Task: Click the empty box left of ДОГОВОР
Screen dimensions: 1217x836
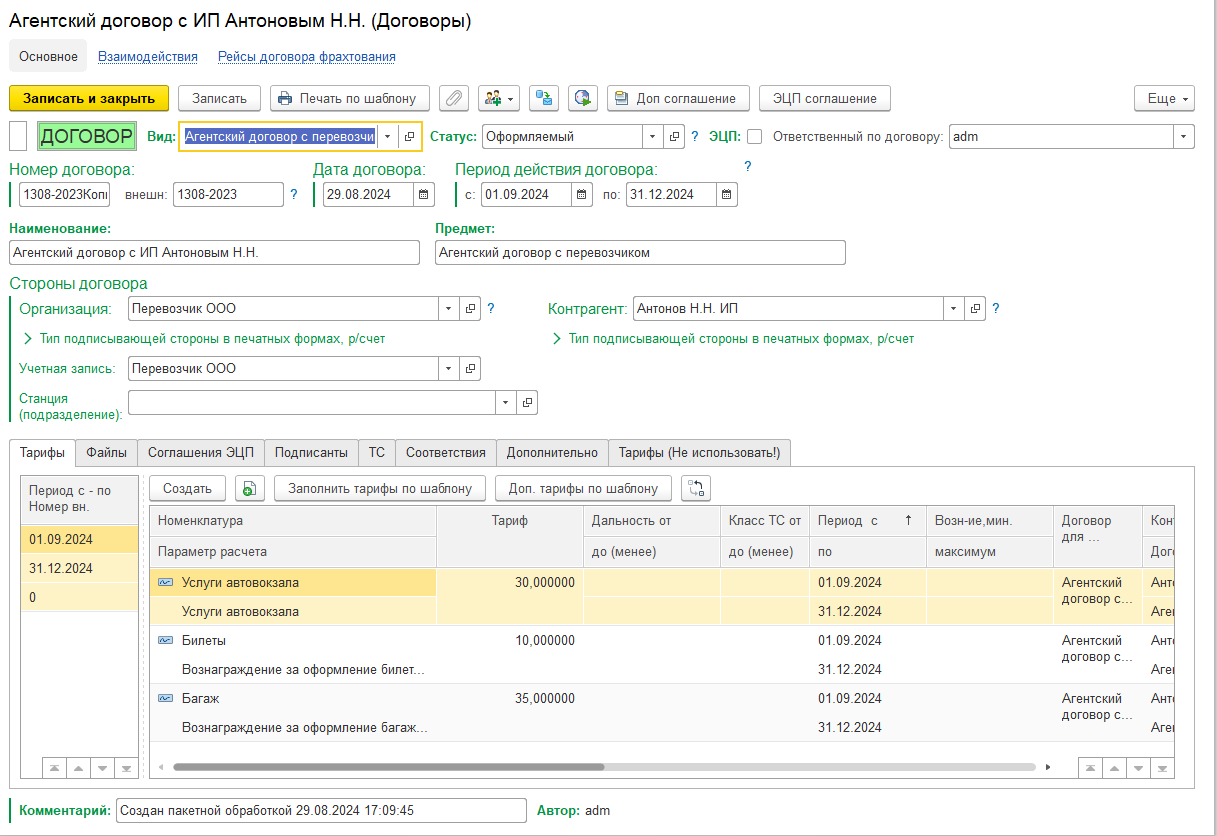Action: (x=18, y=136)
